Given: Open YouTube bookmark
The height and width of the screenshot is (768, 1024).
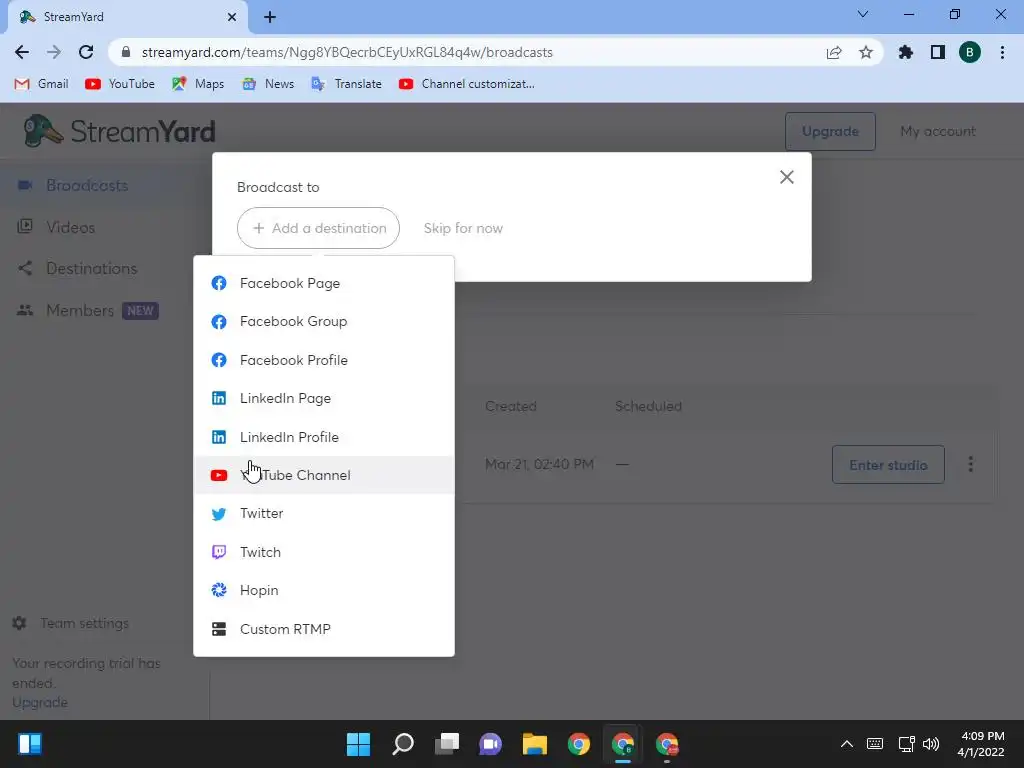Looking at the screenshot, I should (120, 84).
